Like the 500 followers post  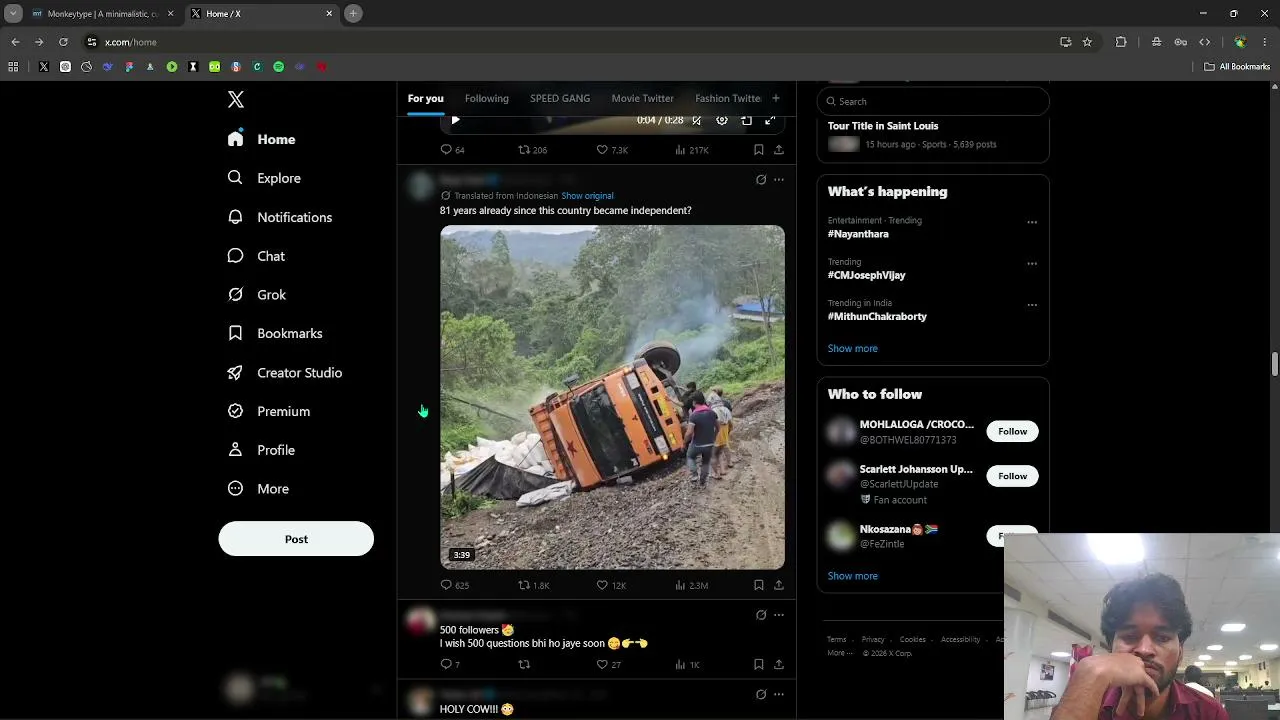[x=608, y=664]
